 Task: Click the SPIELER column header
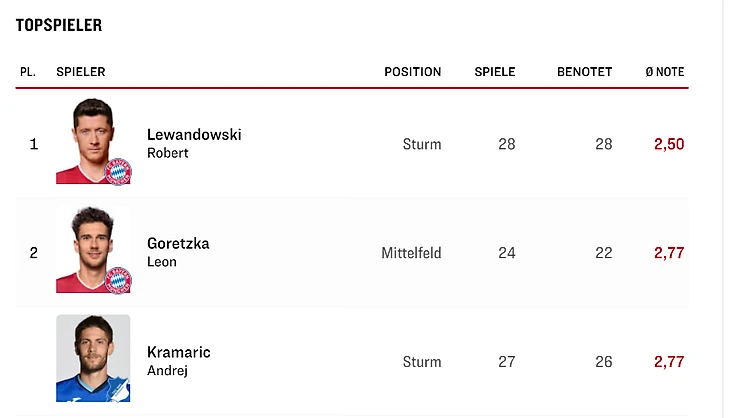click(x=81, y=72)
